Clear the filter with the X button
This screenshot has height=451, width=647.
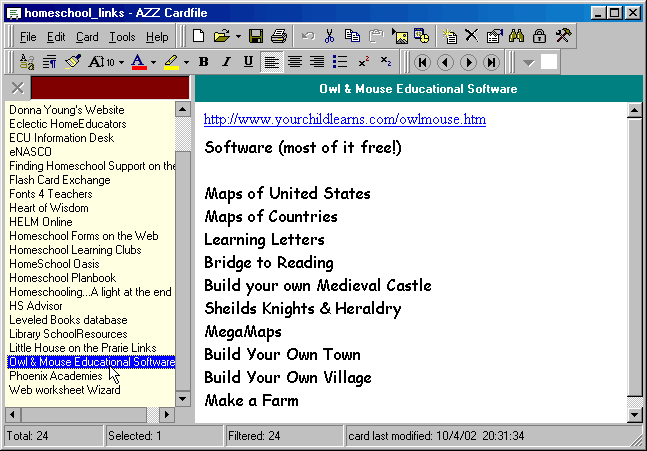click(x=18, y=87)
